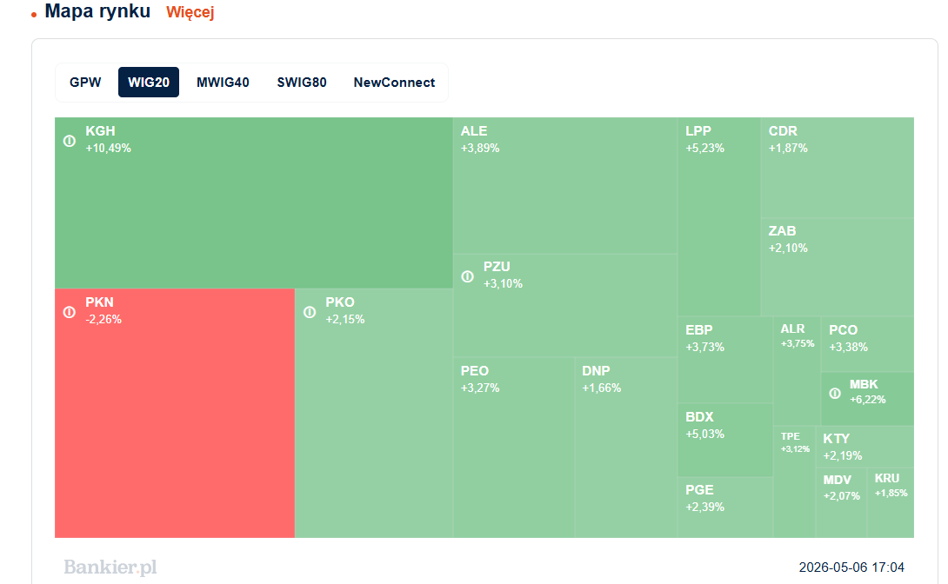The image size is (948, 584).
Task: Open the SWIG80 tab
Action: tap(302, 82)
